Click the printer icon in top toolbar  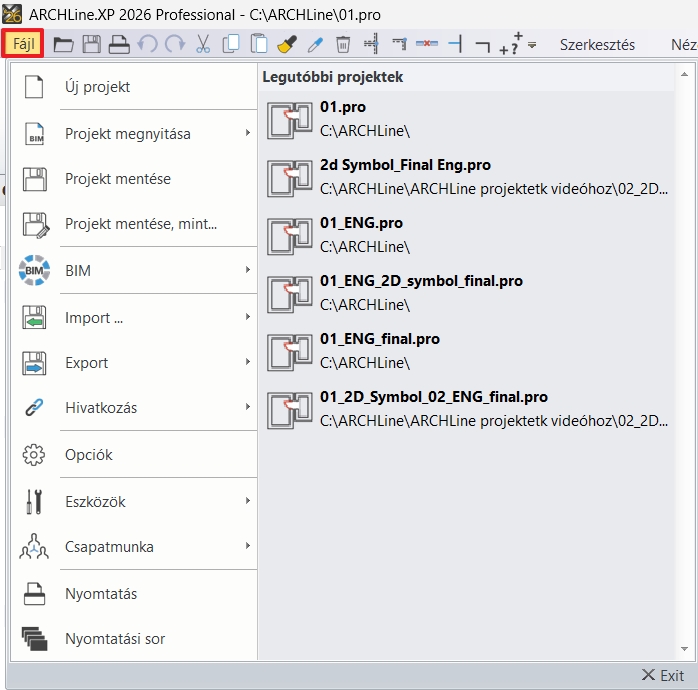(119, 45)
